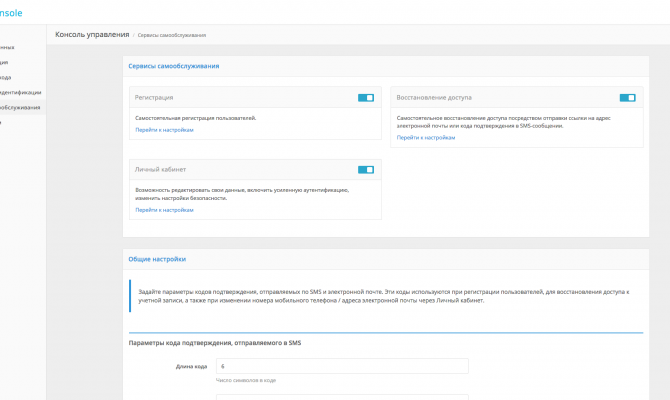Click the Личный кабинет card title

tap(160, 170)
